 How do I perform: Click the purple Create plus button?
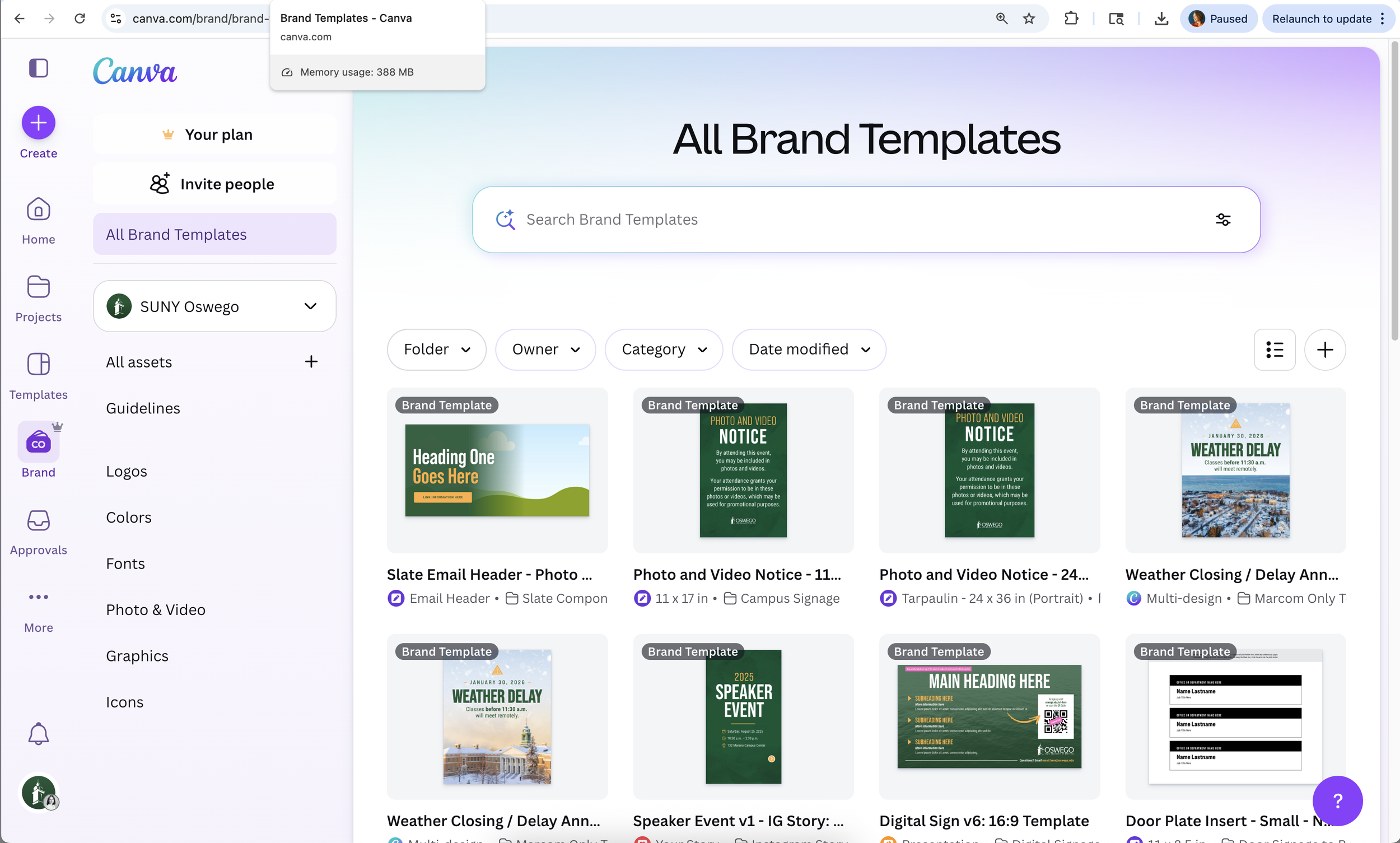coord(39,123)
